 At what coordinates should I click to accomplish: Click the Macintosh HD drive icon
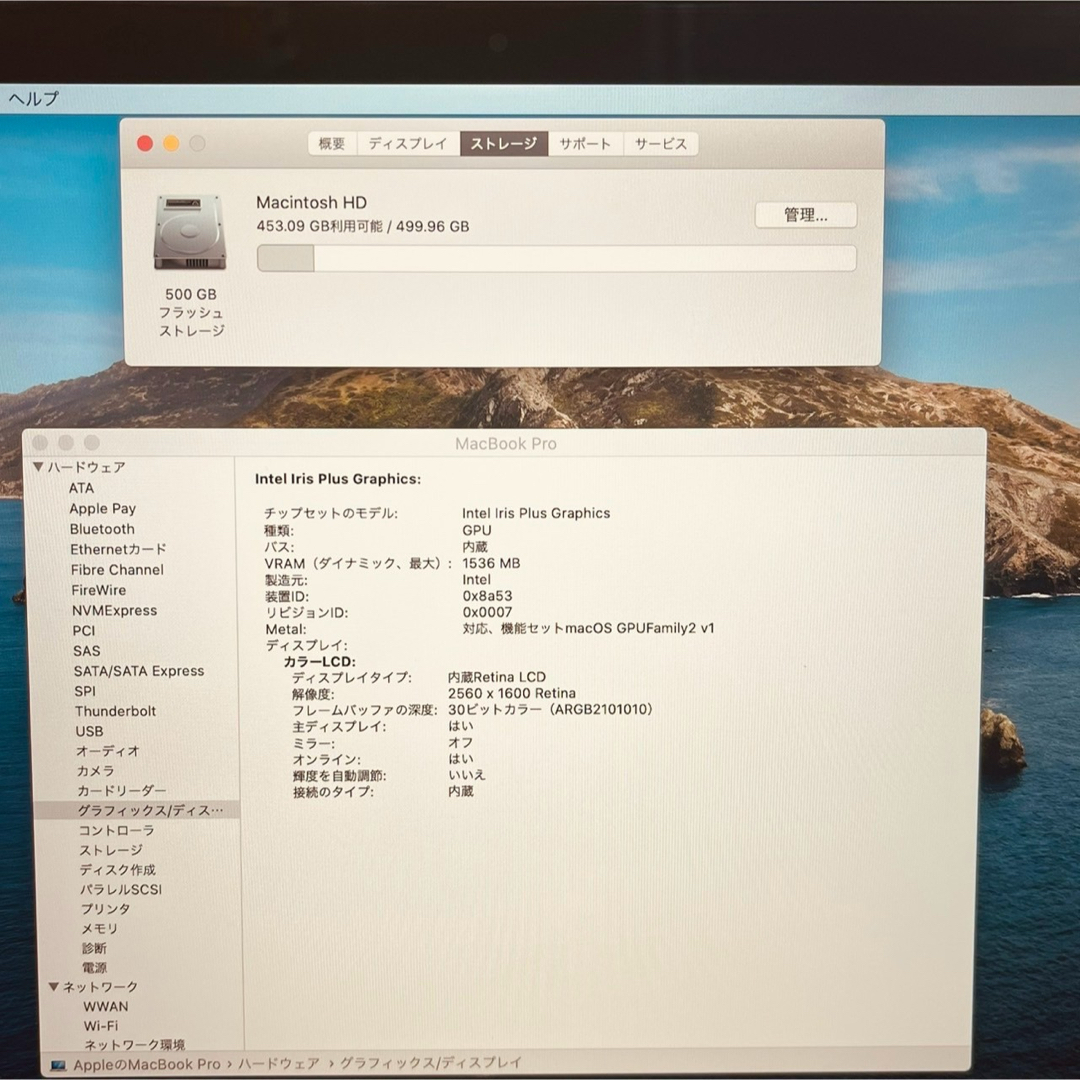coord(189,233)
